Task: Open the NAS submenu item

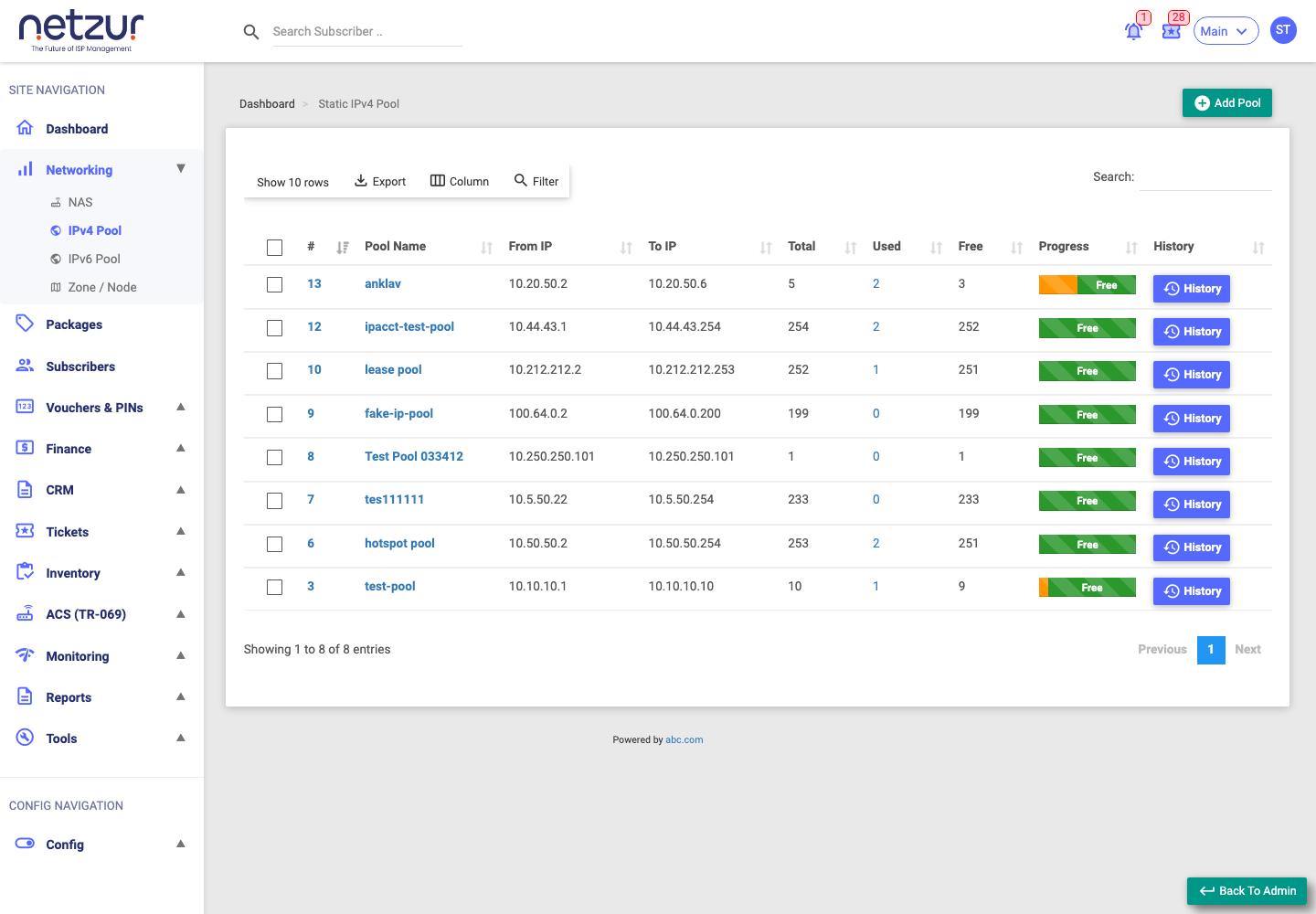Action: tap(80, 202)
